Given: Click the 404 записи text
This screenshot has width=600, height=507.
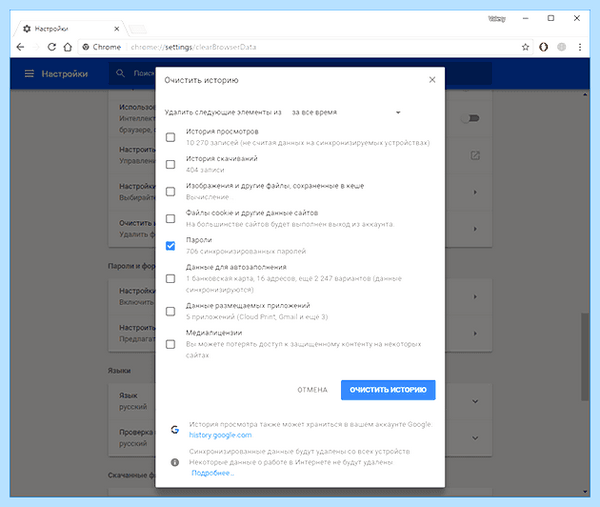Looking at the screenshot, I should tap(205, 170).
